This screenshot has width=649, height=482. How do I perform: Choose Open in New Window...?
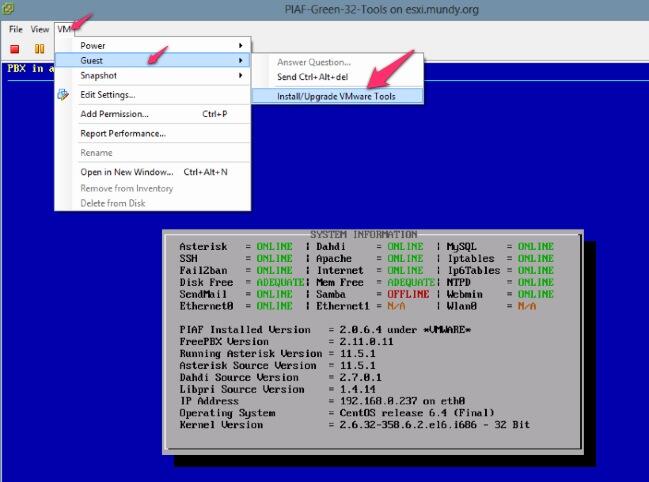[x=152, y=172]
